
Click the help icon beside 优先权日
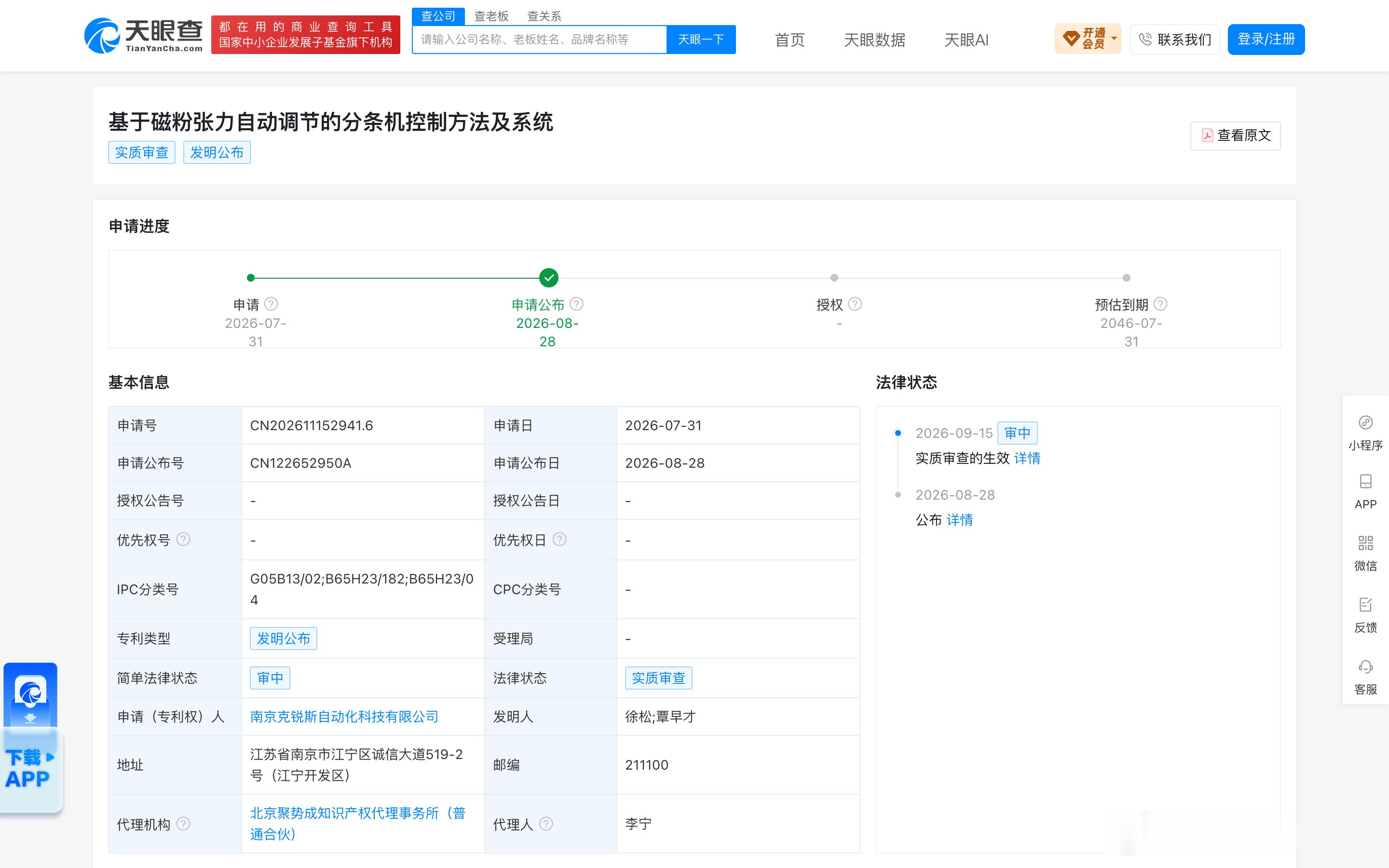pos(559,539)
